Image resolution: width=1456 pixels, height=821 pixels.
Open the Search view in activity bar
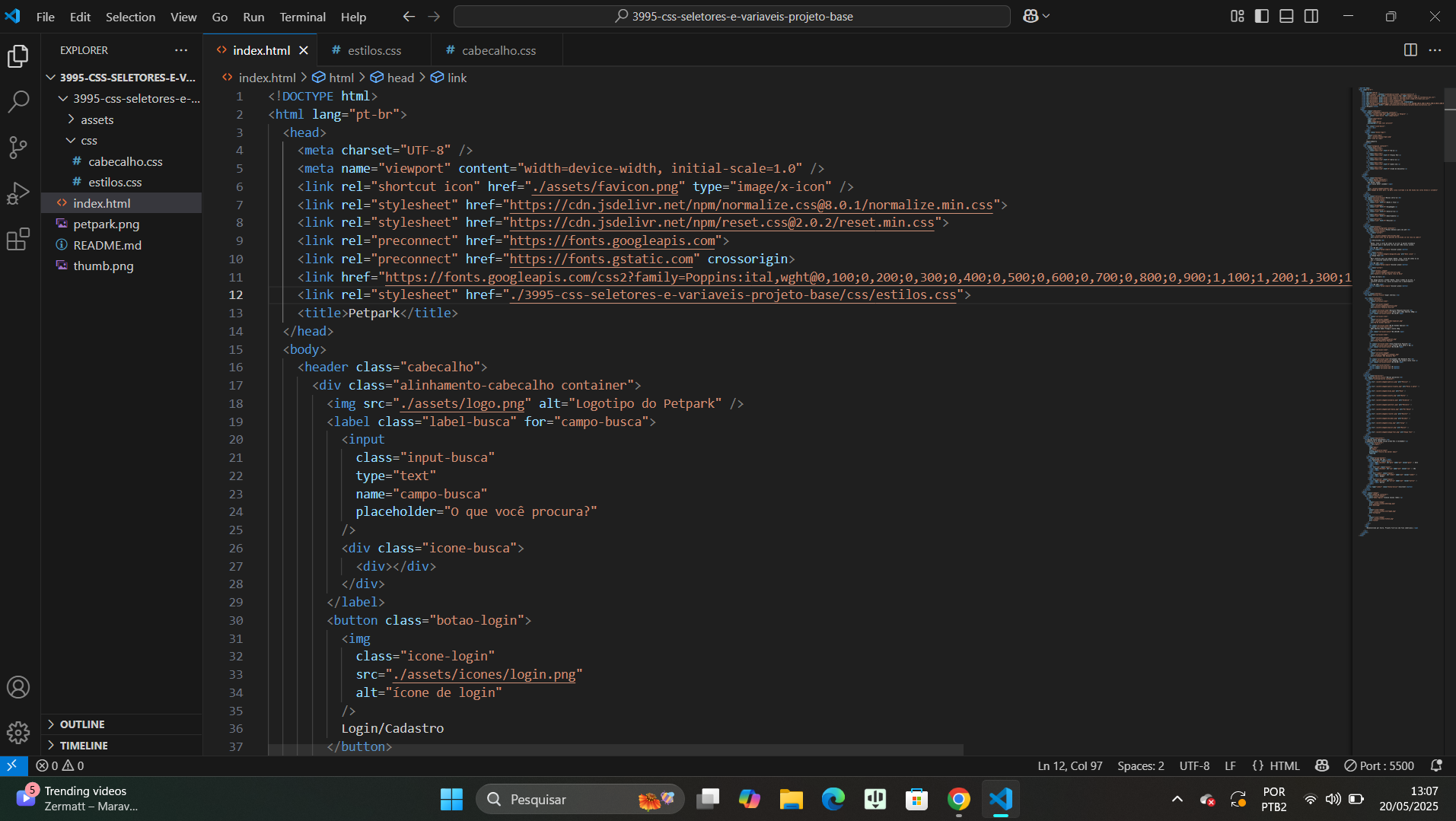click(x=18, y=101)
